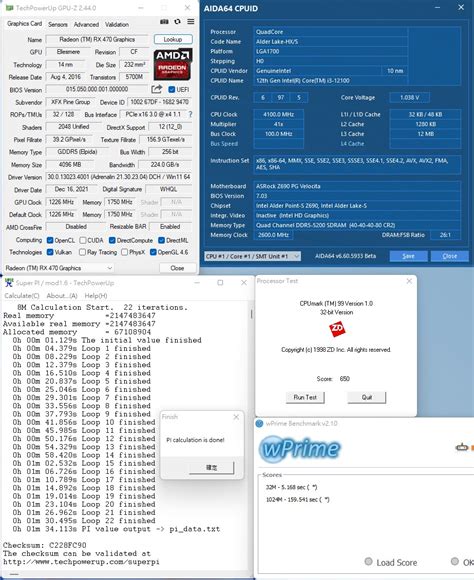474x580 pixels.
Task: Toggle the Vulkan checkbox
Action: click(50, 252)
